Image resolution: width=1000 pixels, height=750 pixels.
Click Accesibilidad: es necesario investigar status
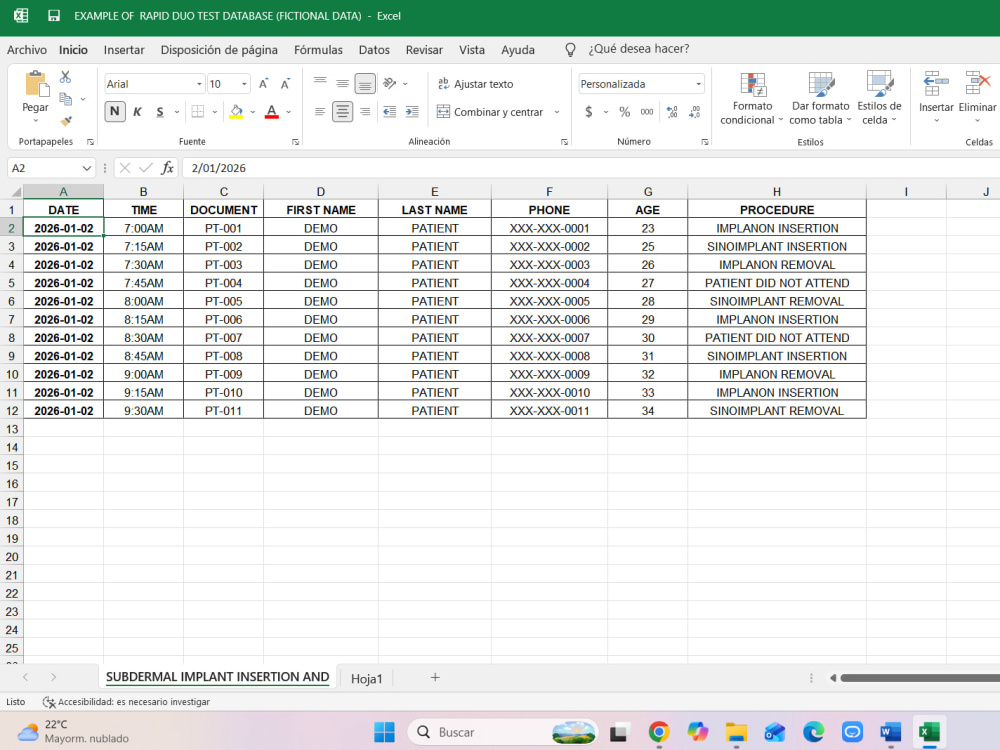click(126, 702)
